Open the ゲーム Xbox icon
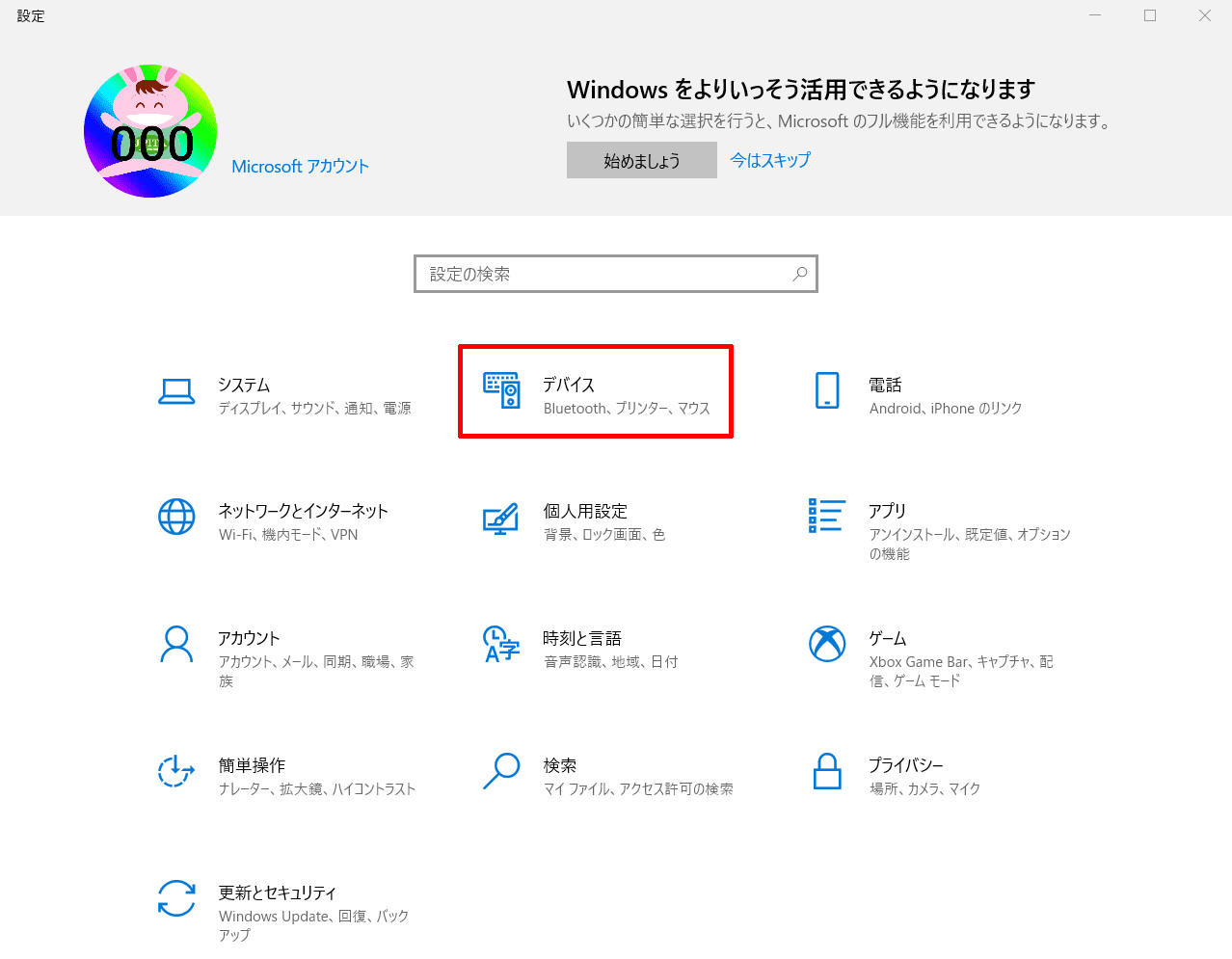Image resolution: width=1232 pixels, height=959 pixels. pos(827,644)
